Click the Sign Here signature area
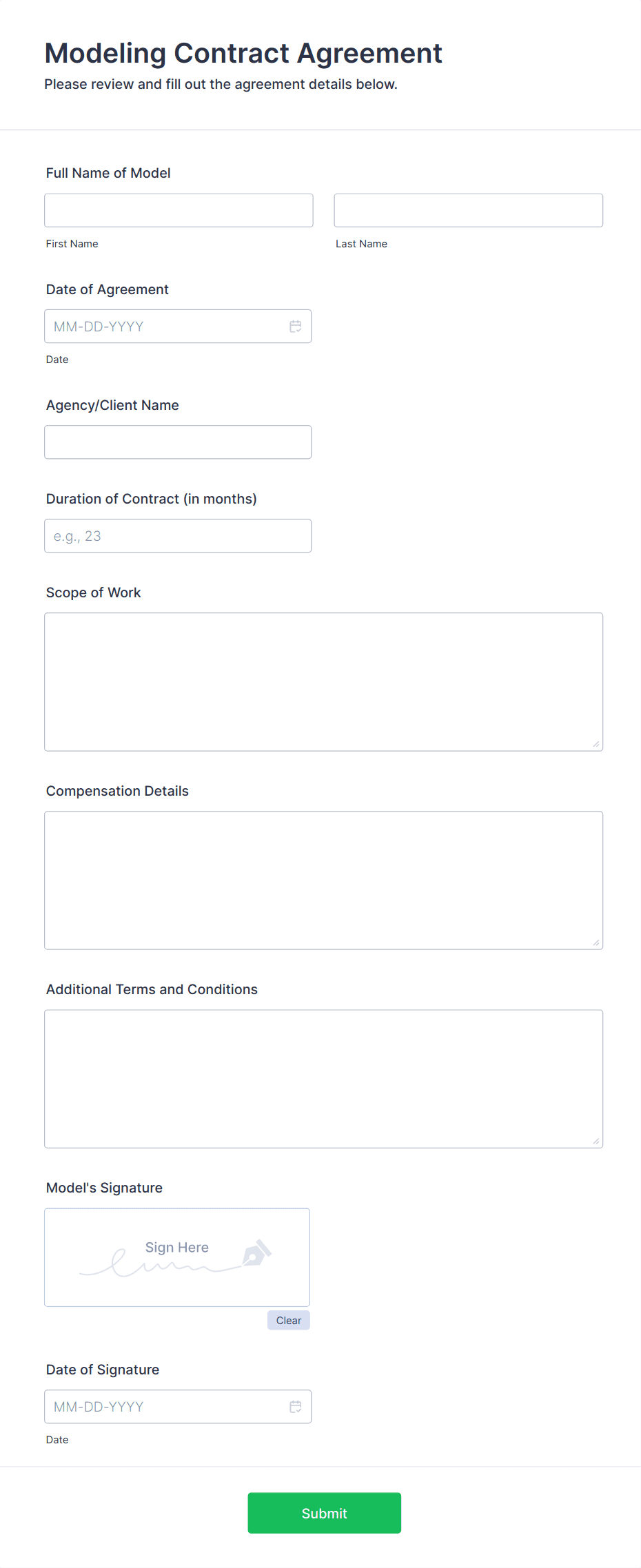641x1568 pixels. (176, 1257)
